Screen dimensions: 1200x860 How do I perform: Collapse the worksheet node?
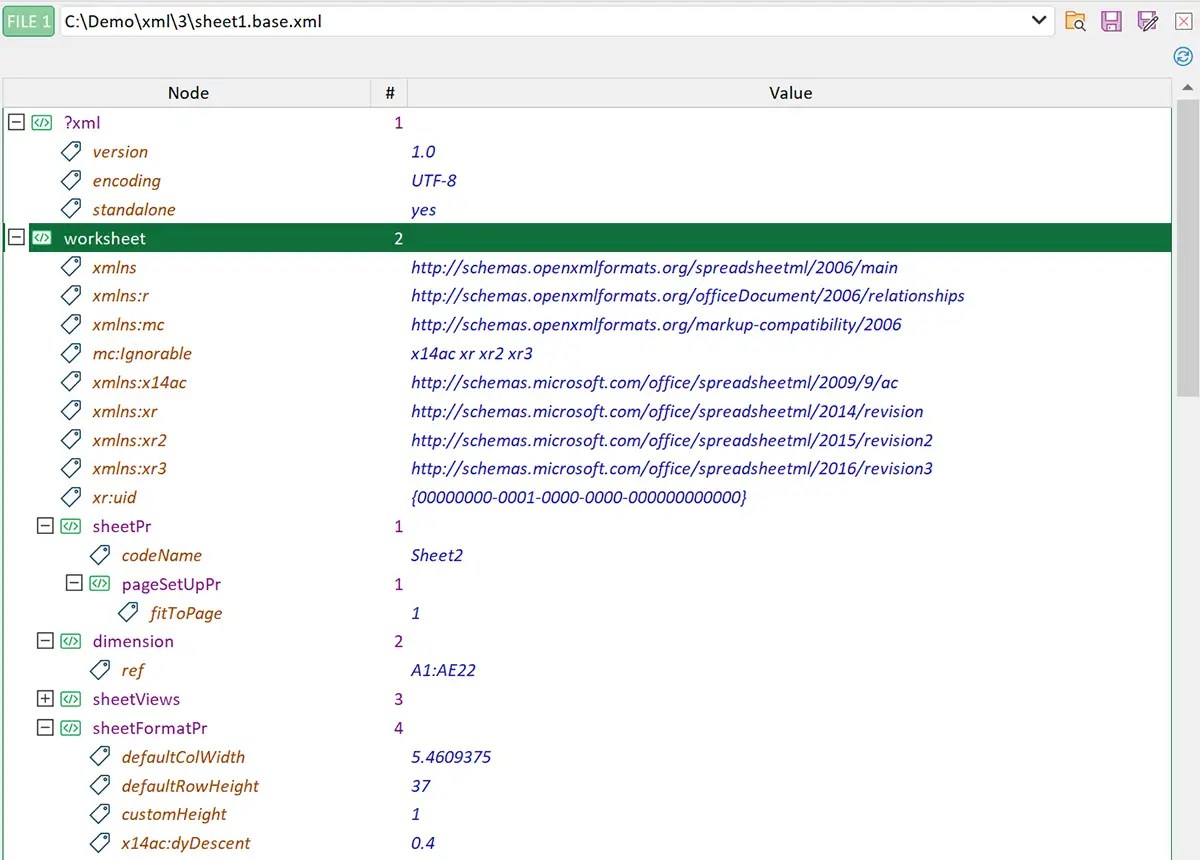click(15, 238)
